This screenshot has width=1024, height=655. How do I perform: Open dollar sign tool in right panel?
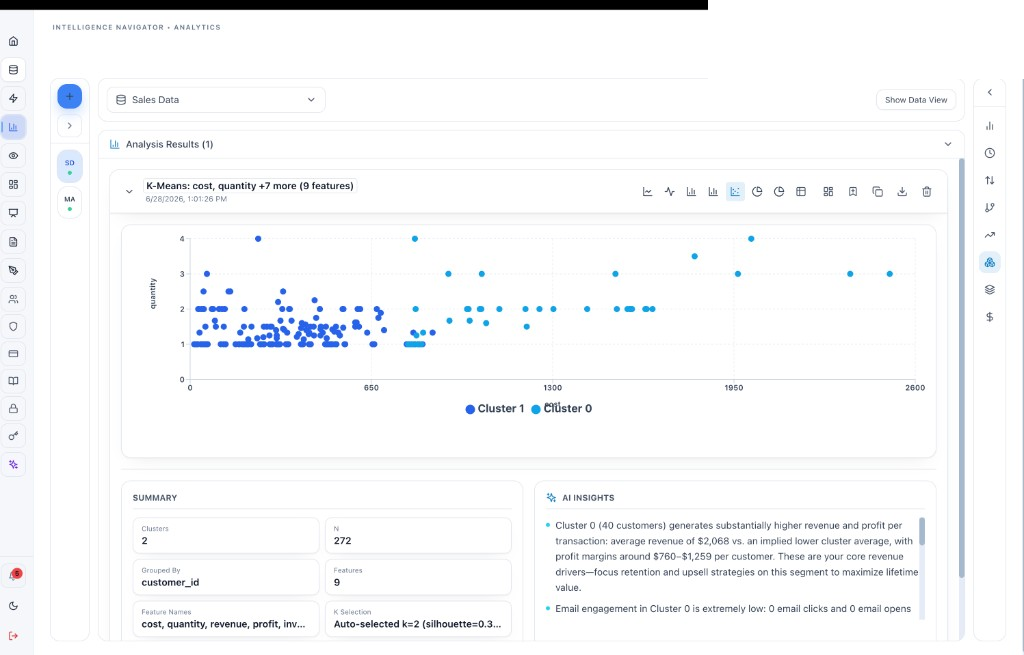coord(990,317)
